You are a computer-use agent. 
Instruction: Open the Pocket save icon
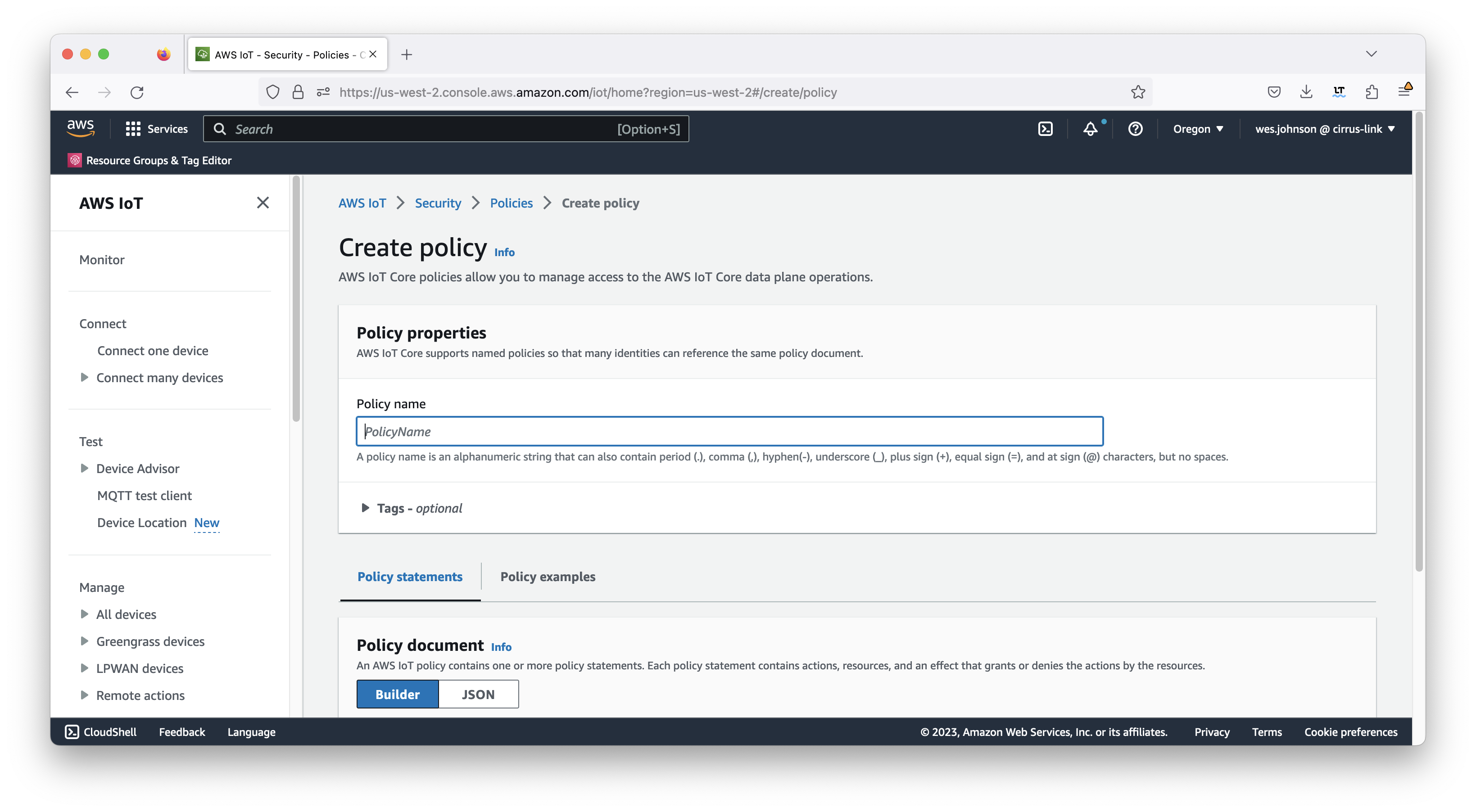point(1274,92)
